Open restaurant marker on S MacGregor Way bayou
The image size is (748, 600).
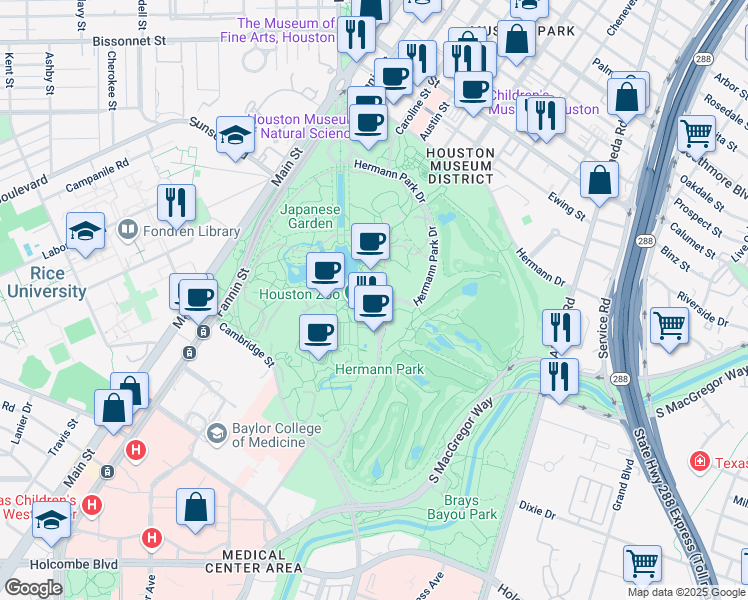click(x=560, y=378)
